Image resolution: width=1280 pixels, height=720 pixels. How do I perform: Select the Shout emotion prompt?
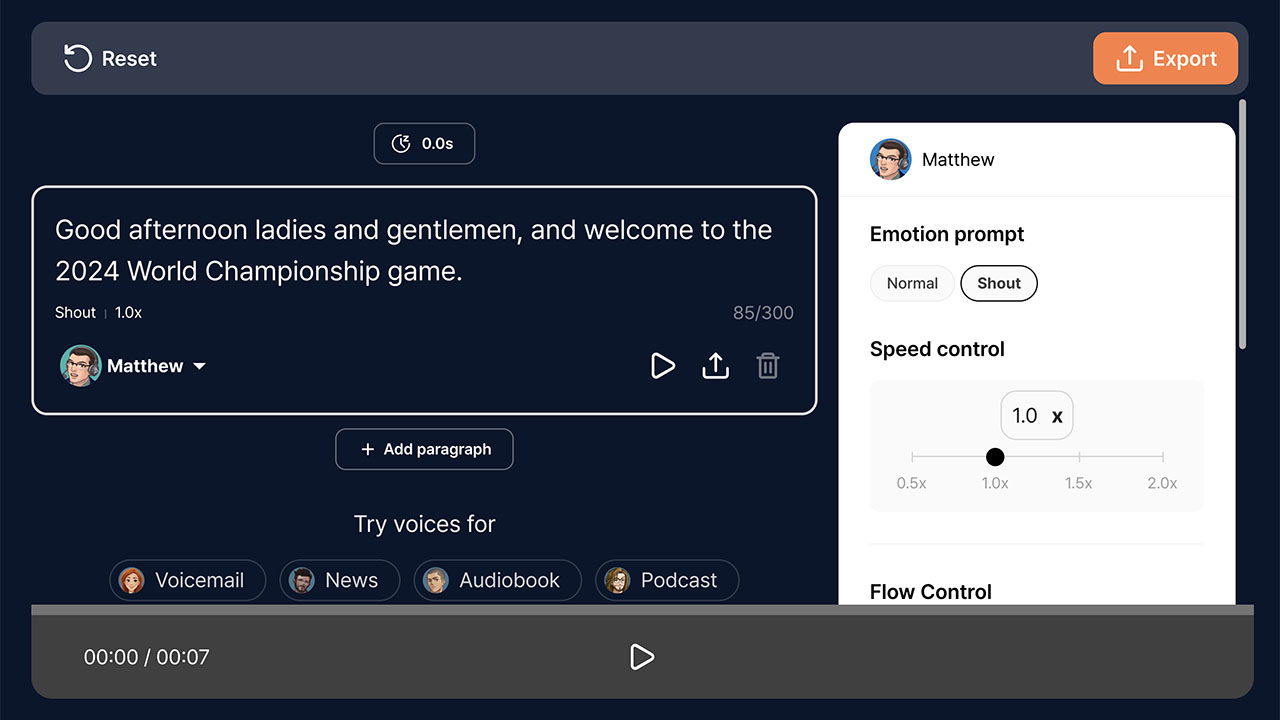(x=998, y=283)
